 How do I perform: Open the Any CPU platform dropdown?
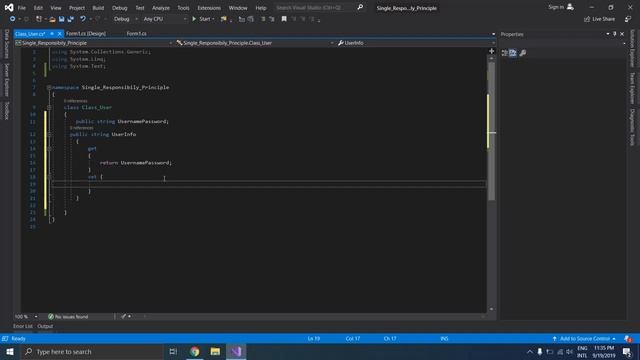[164, 19]
